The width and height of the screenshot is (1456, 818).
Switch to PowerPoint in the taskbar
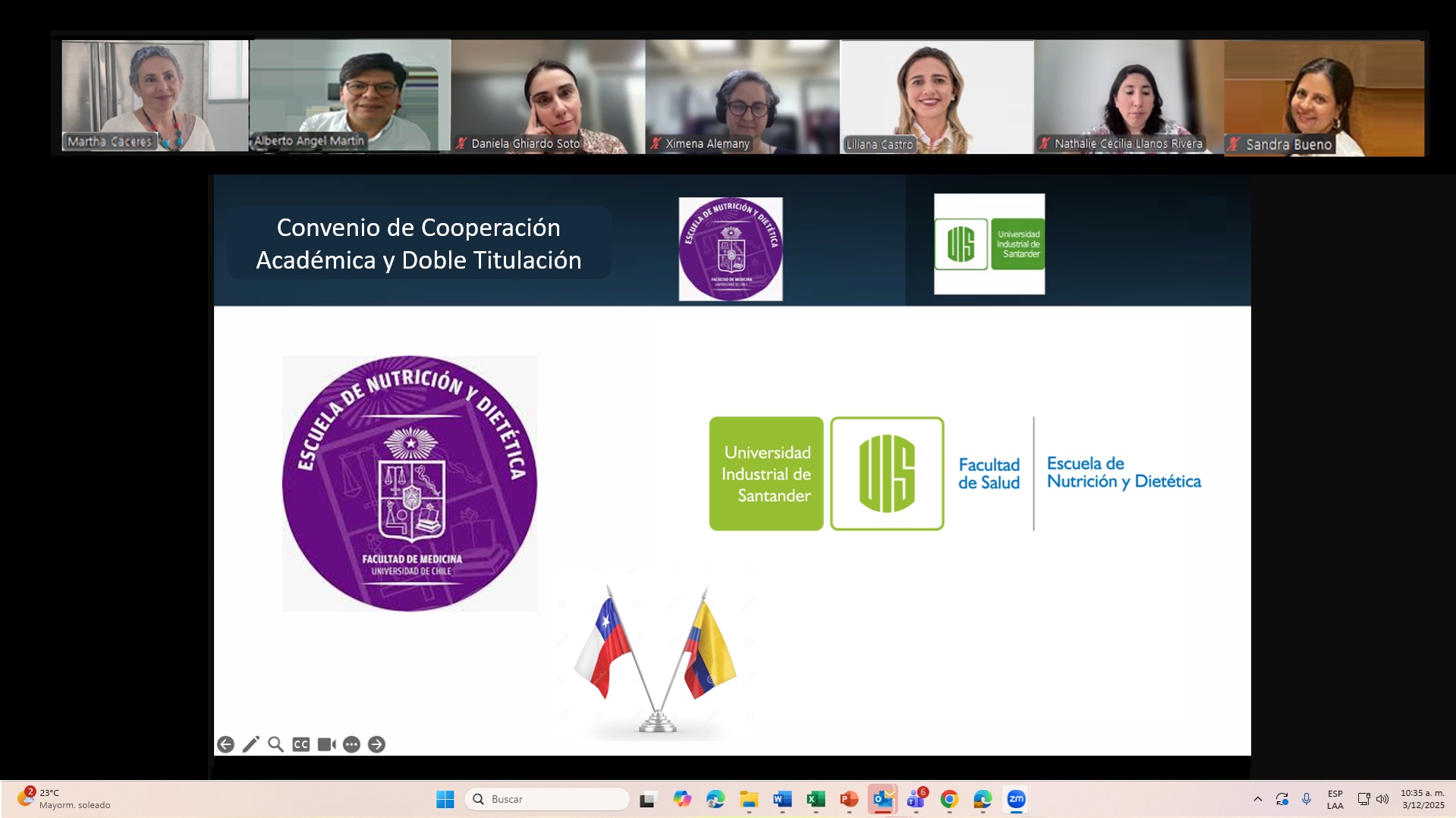(849, 799)
